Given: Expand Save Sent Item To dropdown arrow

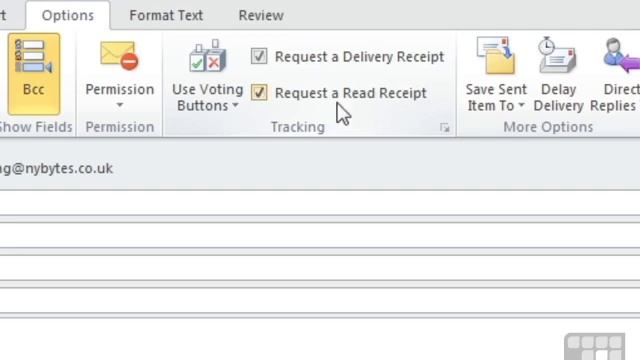Looking at the screenshot, I should (x=521, y=106).
